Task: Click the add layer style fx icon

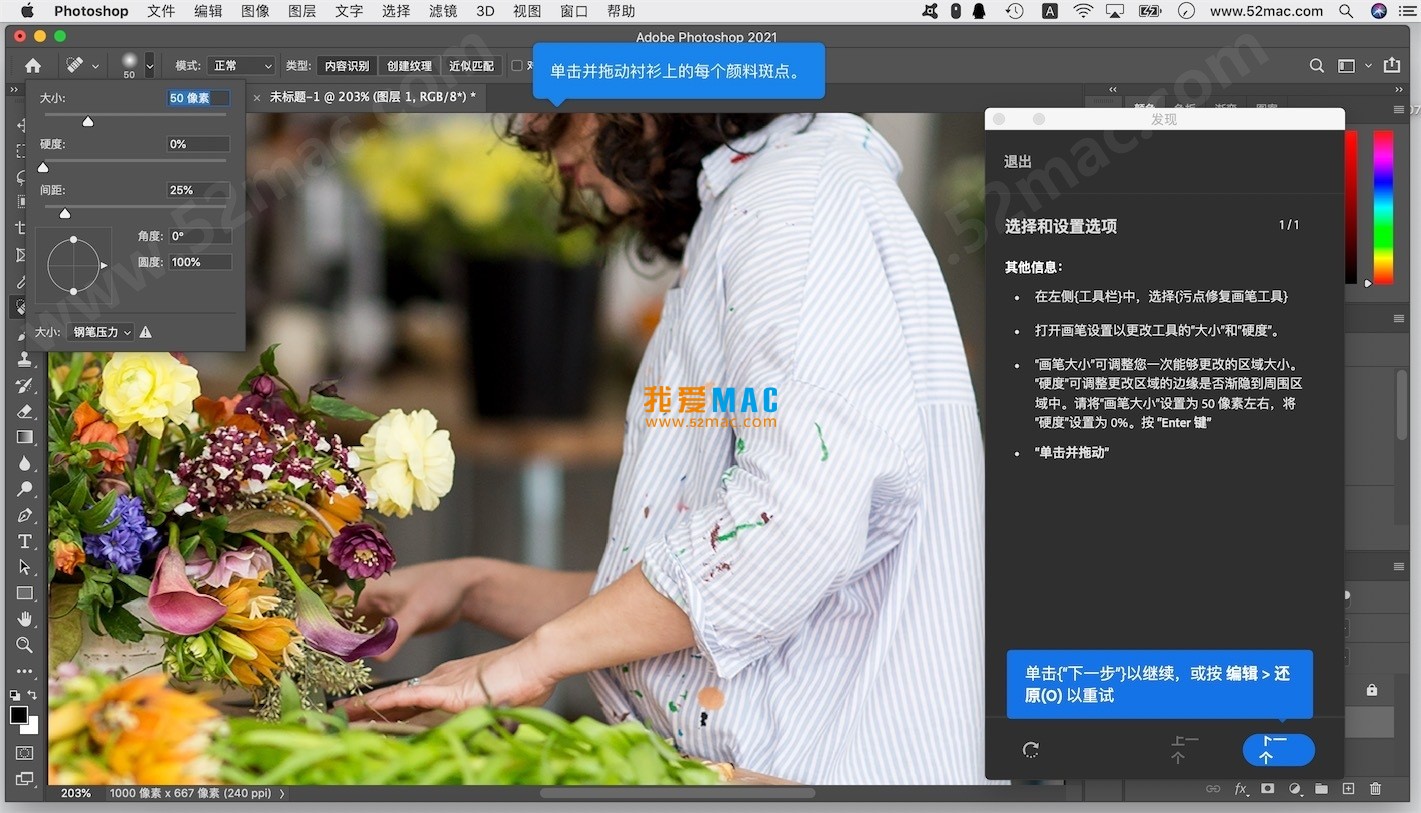Action: tap(1241, 789)
